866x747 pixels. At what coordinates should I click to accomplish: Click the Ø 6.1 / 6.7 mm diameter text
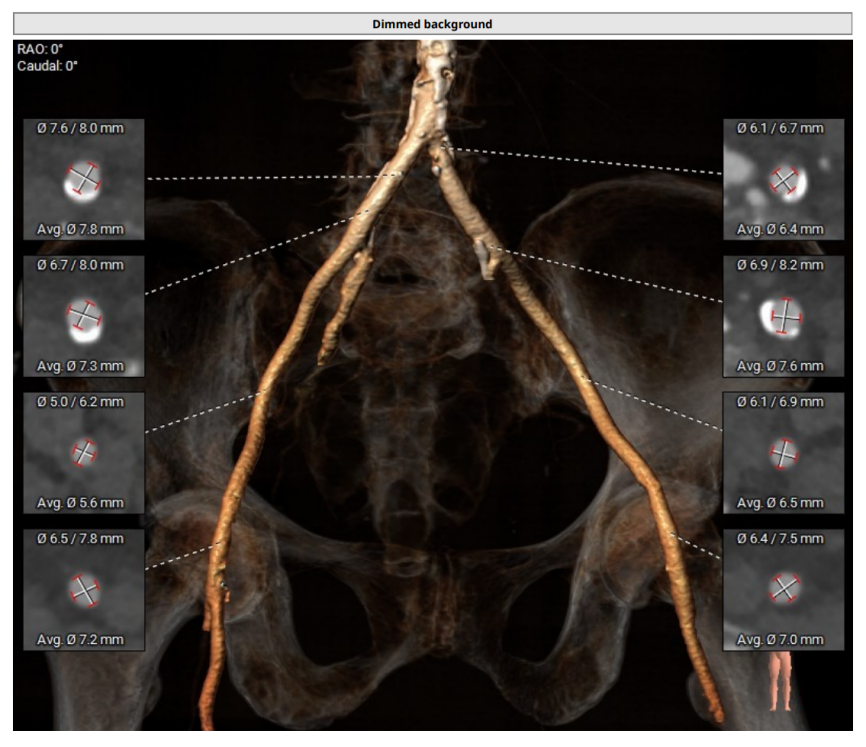pos(780,128)
